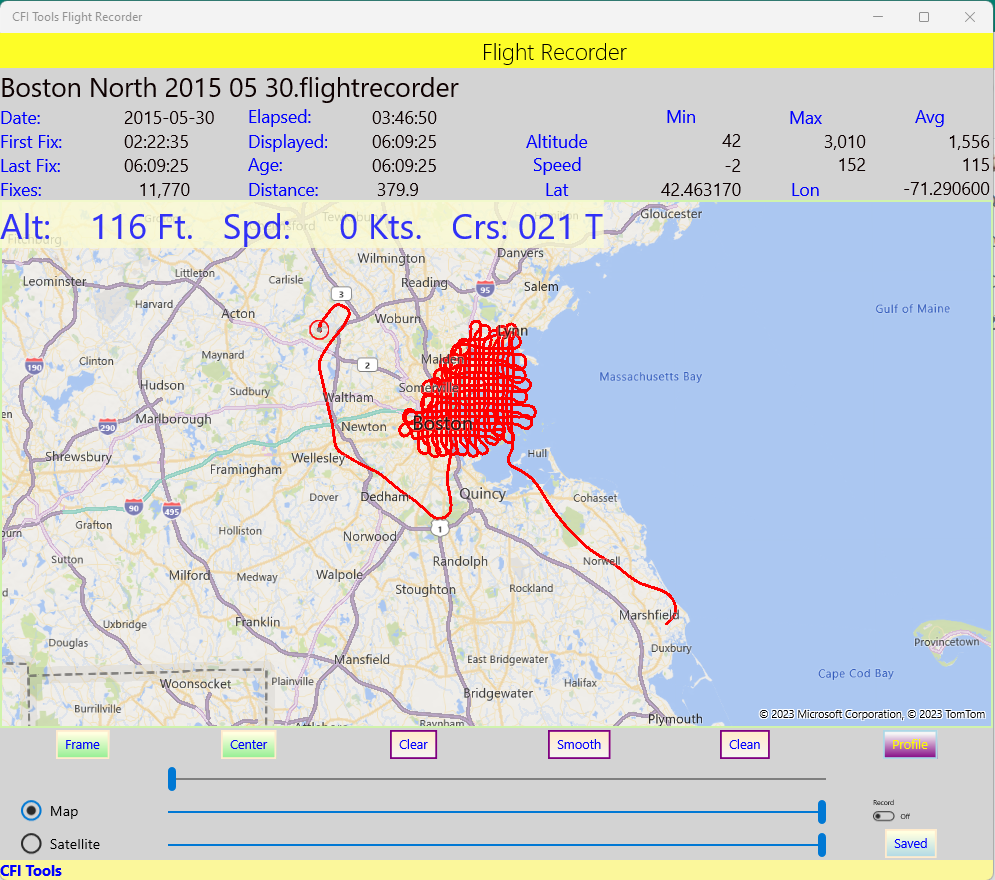995x880 pixels.
Task: Click the red circle position marker on map
Action: [x=319, y=329]
